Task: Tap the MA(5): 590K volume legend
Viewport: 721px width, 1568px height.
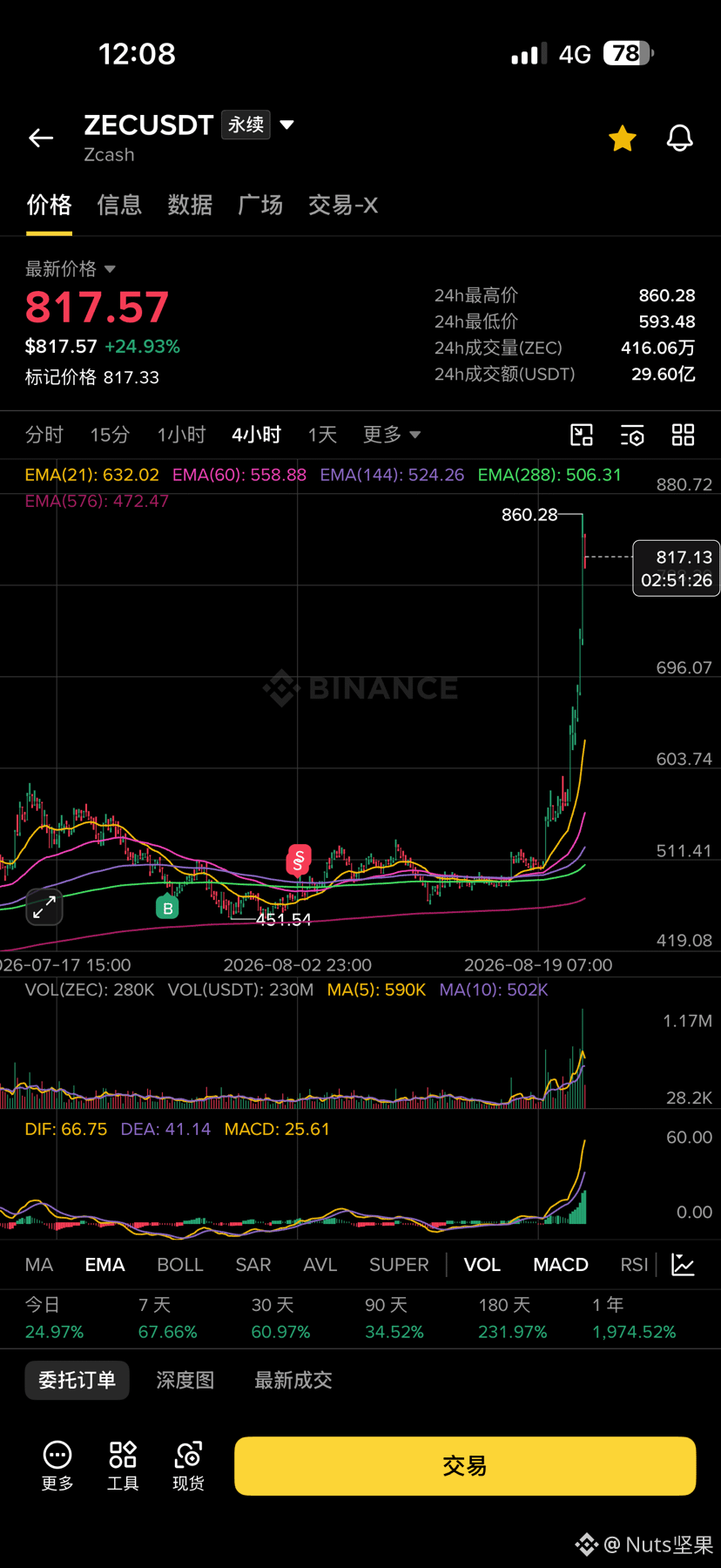Action: click(x=376, y=990)
